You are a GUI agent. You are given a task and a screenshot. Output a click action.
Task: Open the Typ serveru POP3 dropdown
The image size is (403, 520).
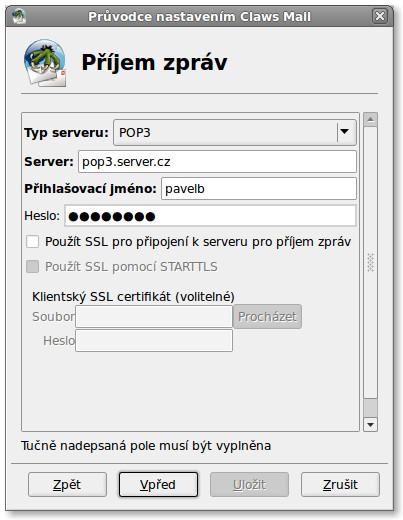click(235, 132)
